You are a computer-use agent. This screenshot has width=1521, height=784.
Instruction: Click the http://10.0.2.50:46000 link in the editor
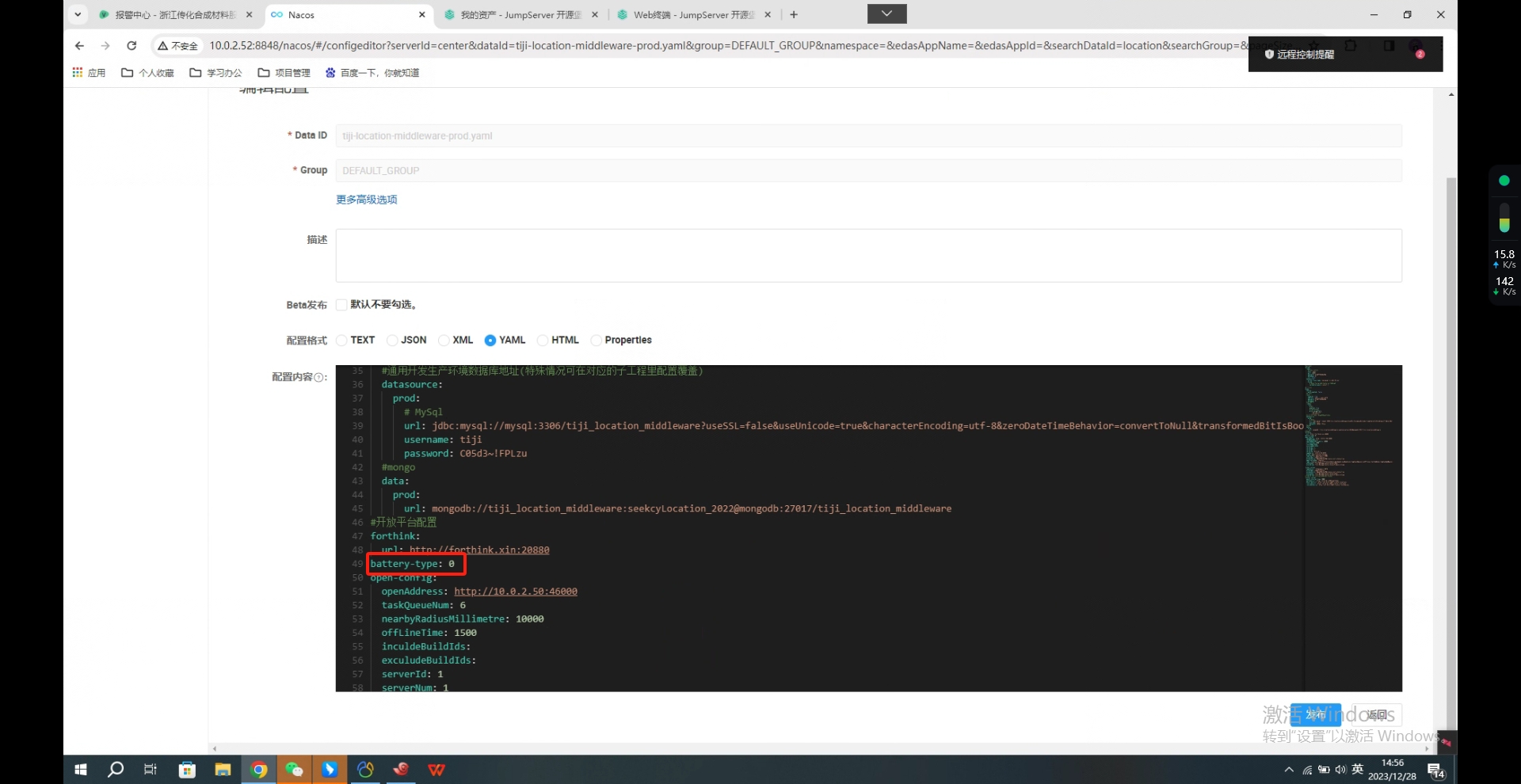[516, 592]
